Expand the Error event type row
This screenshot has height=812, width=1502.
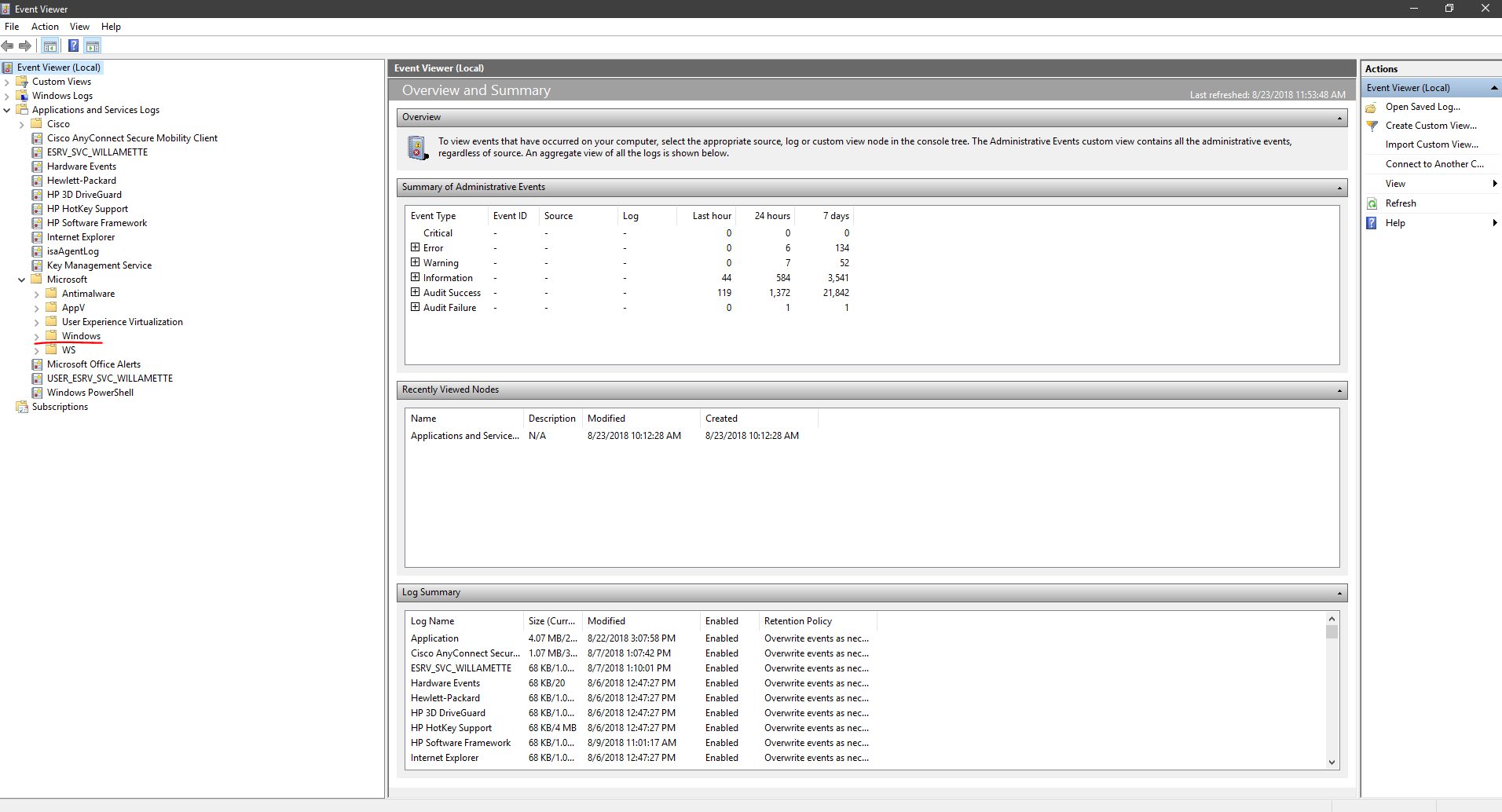(415, 247)
